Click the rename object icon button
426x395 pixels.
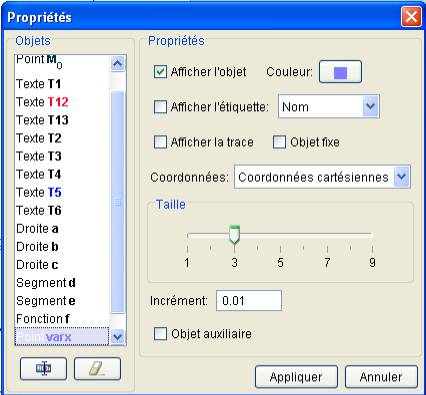43,369
